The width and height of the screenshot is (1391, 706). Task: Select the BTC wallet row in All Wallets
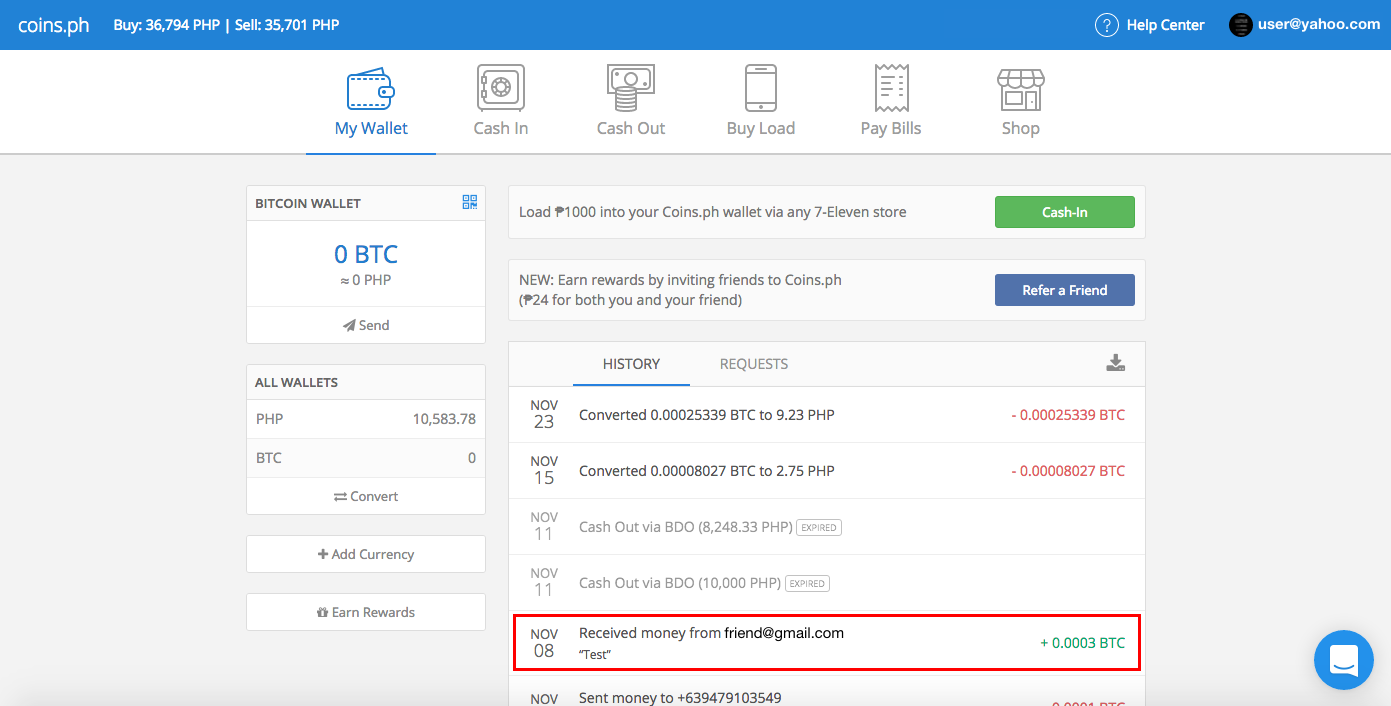366,458
